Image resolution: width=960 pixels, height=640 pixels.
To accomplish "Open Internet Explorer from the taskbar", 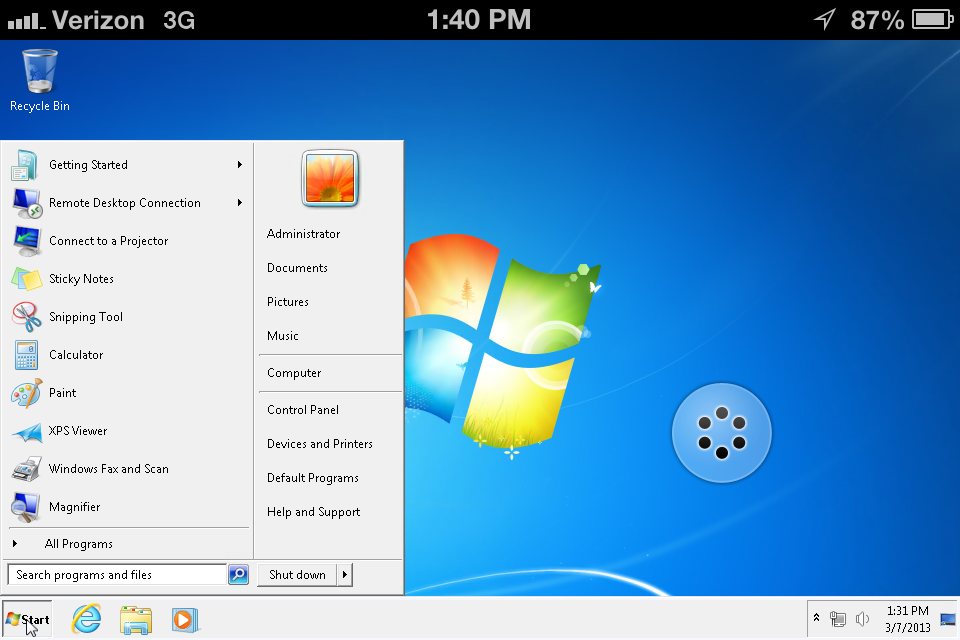I will [x=86, y=619].
